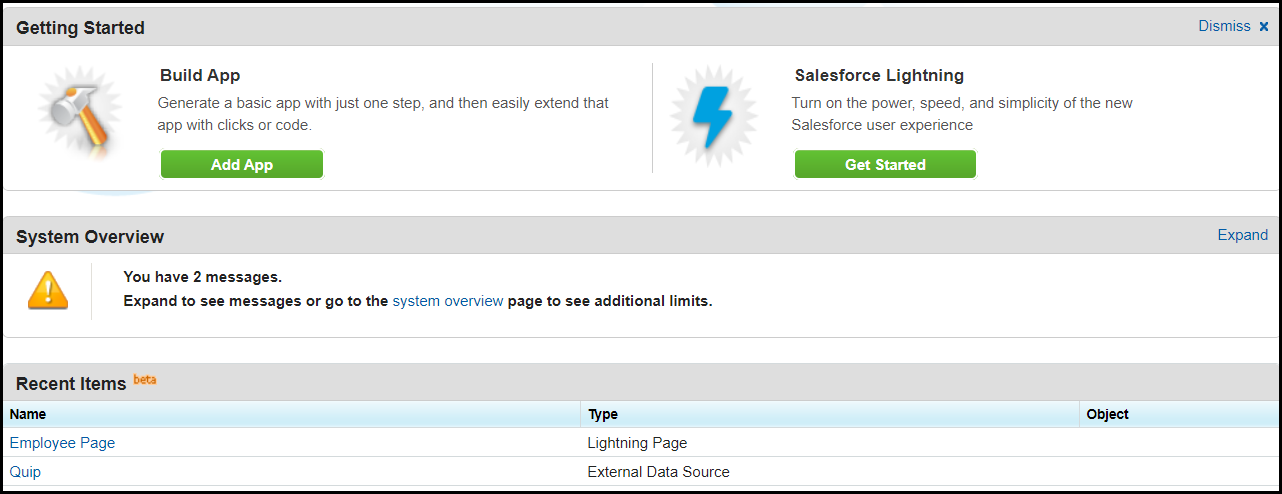
Task: Click the beta label beside Recent Items
Action: tap(145, 380)
